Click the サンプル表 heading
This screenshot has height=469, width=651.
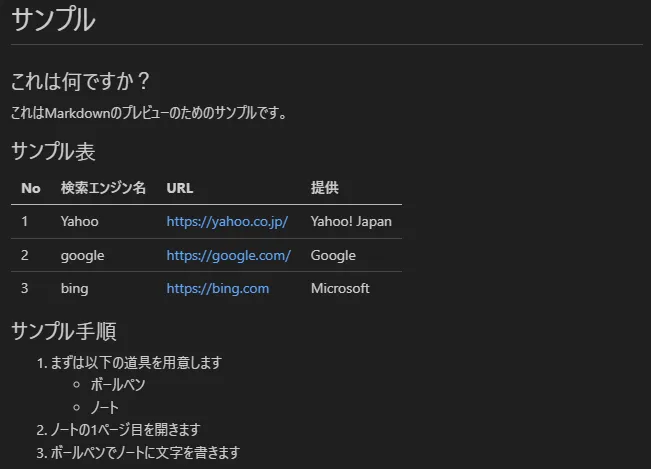point(53,152)
